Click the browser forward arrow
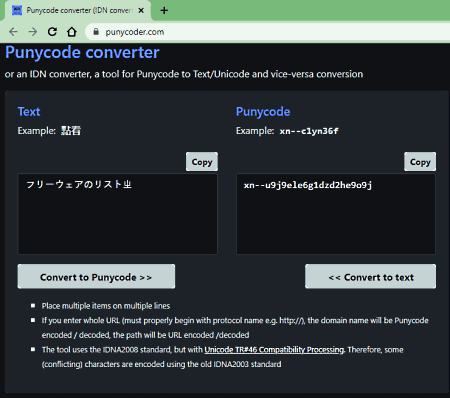Image resolution: width=450 pixels, height=398 pixels. pos(33,32)
